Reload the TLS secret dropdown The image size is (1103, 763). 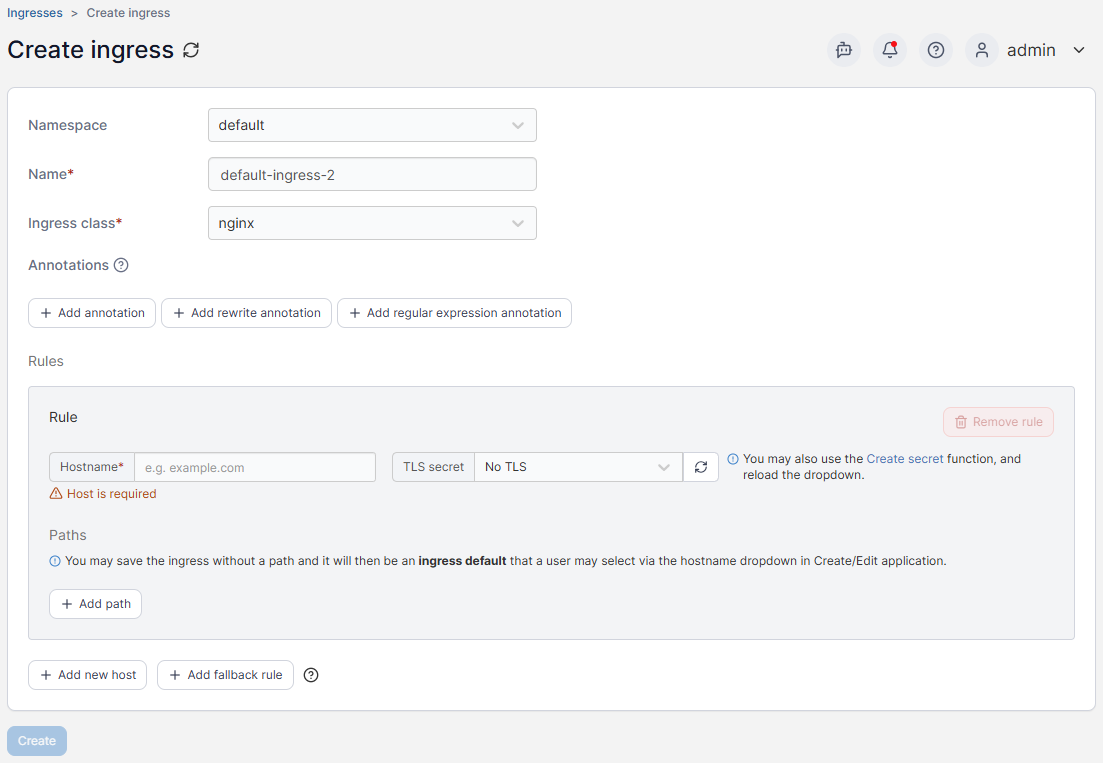(x=701, y=467)
